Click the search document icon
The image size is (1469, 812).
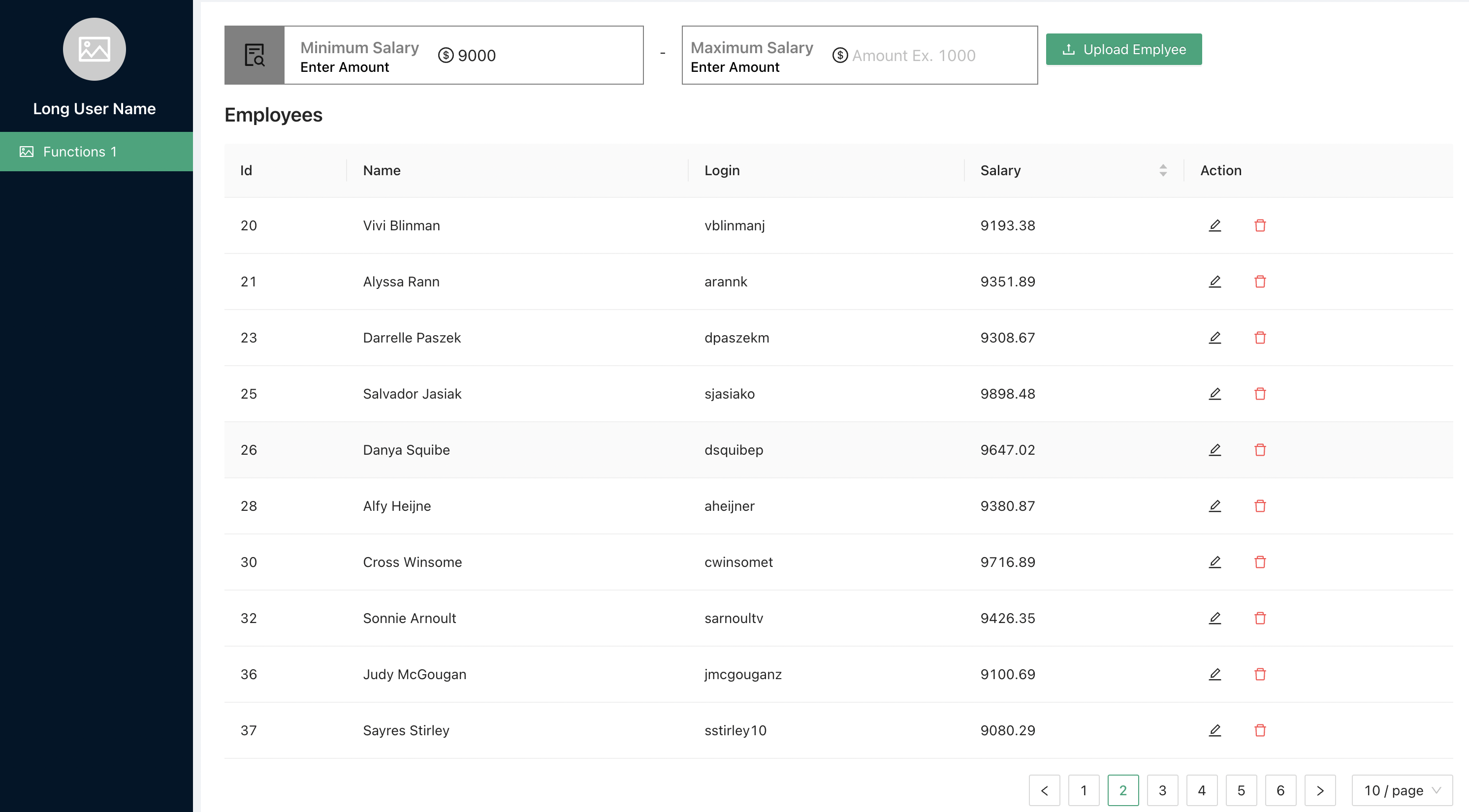[255, 55]
